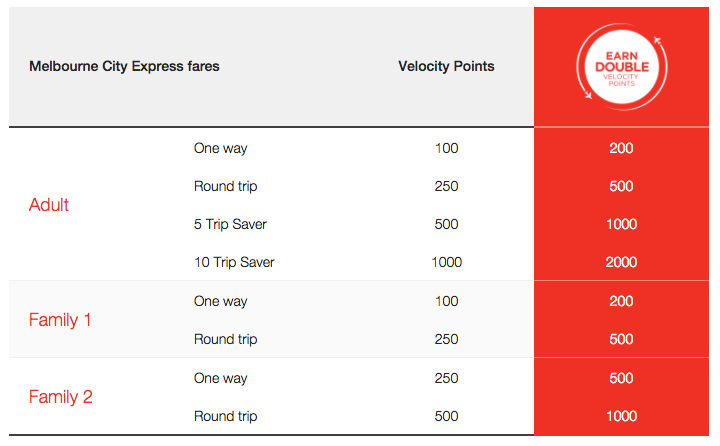Click Family 2 One way 250 points value
Screen dimensions: 720x446
tap(446, 378)
